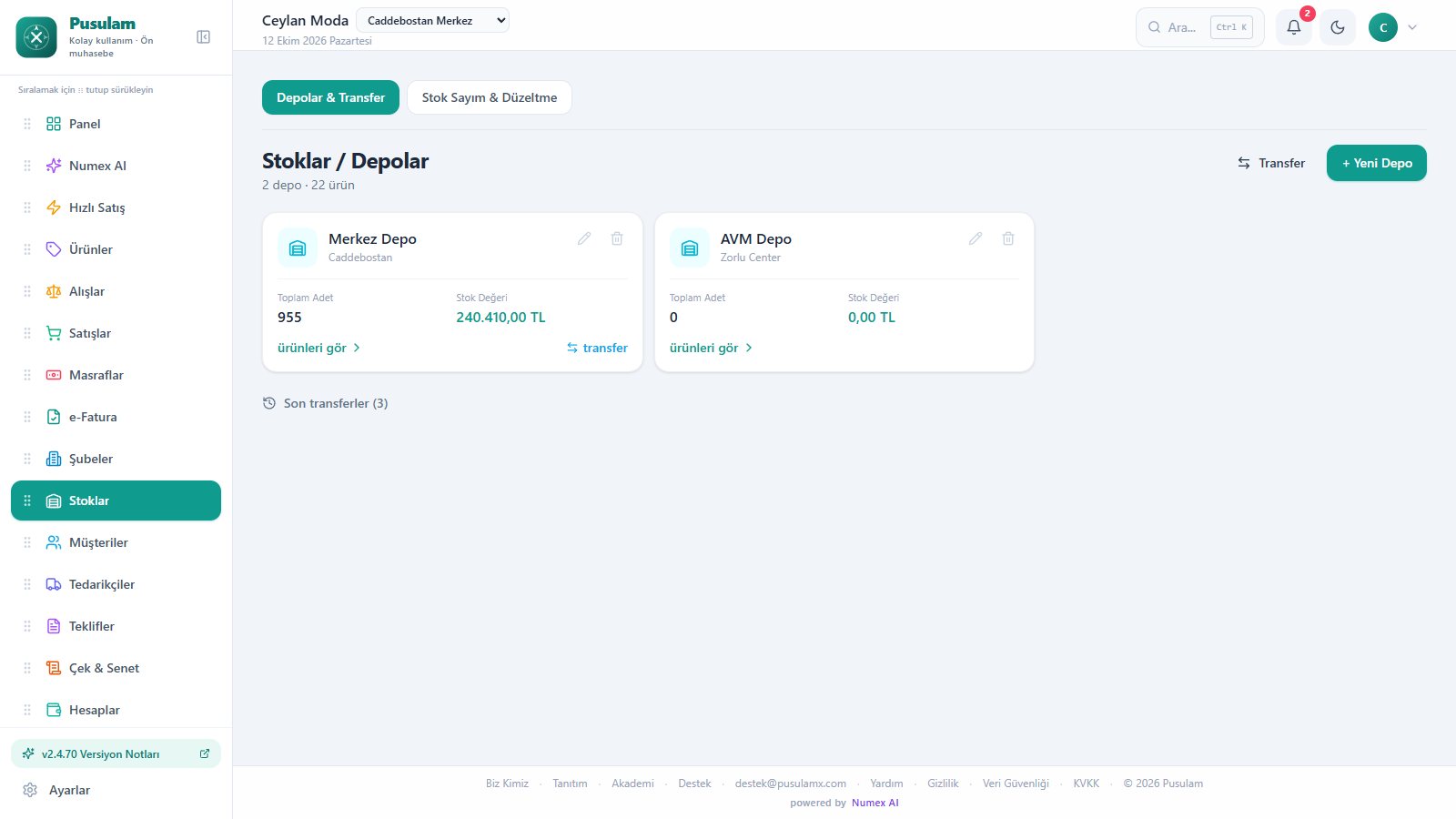1456x819 pixels.
Task: Switch to Stok Sayım & Düzeltme tab
Action: pyautogui.click(x=490, y=97)
